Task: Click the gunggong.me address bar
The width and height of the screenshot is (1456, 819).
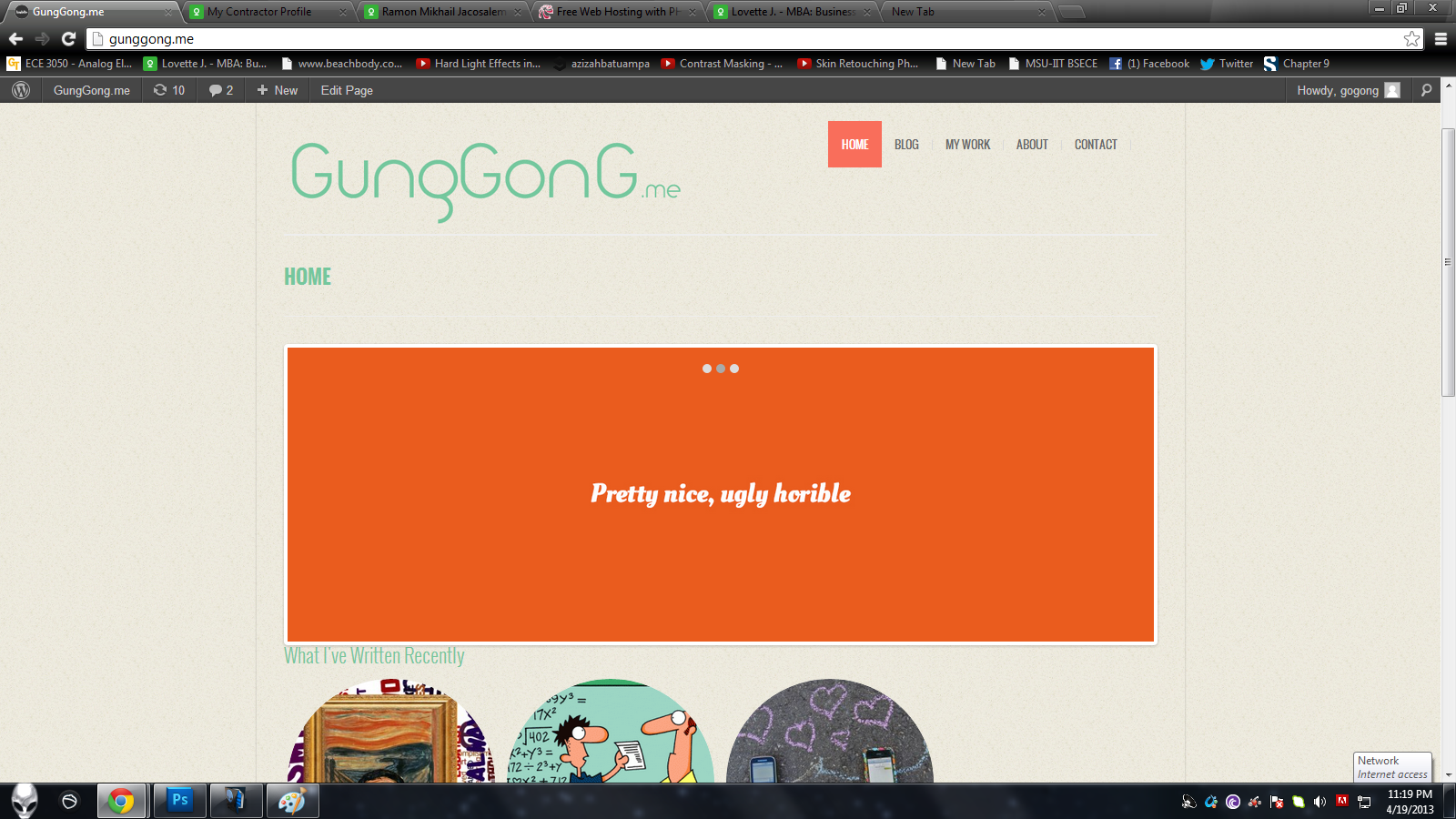Action: point(728,39)
